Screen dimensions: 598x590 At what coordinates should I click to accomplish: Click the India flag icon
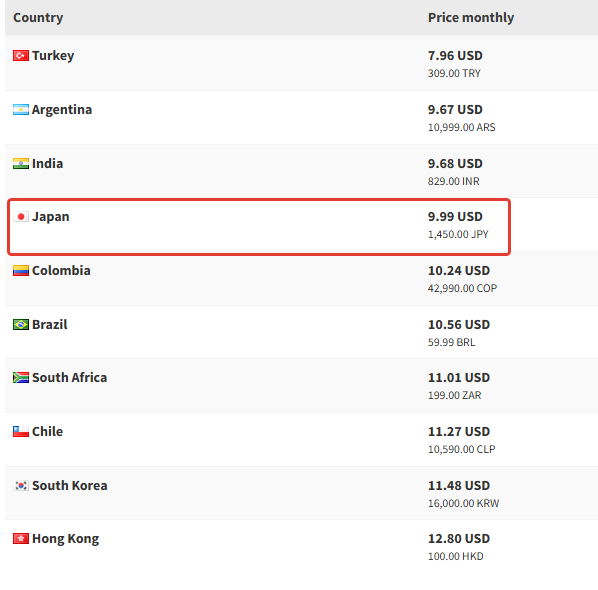(x=21, y=164)
